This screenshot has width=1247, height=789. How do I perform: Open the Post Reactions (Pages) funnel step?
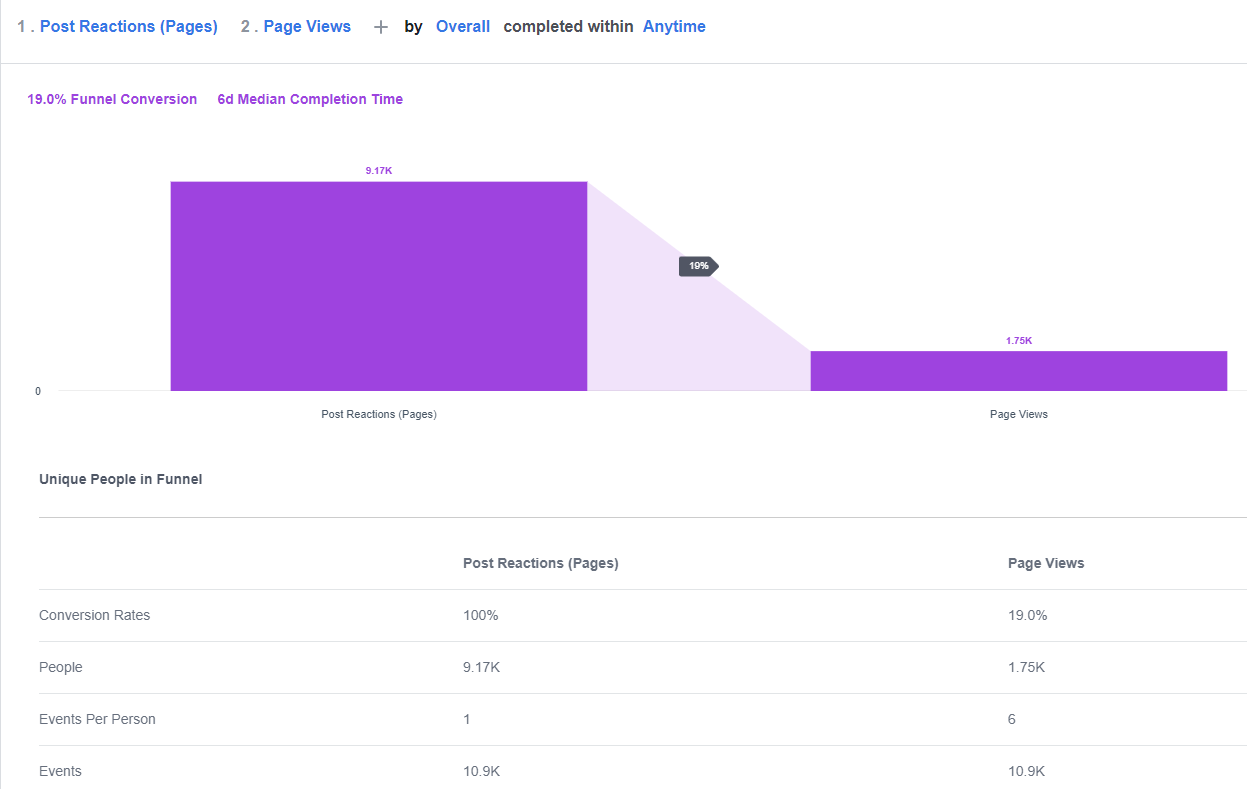point(128,27)
